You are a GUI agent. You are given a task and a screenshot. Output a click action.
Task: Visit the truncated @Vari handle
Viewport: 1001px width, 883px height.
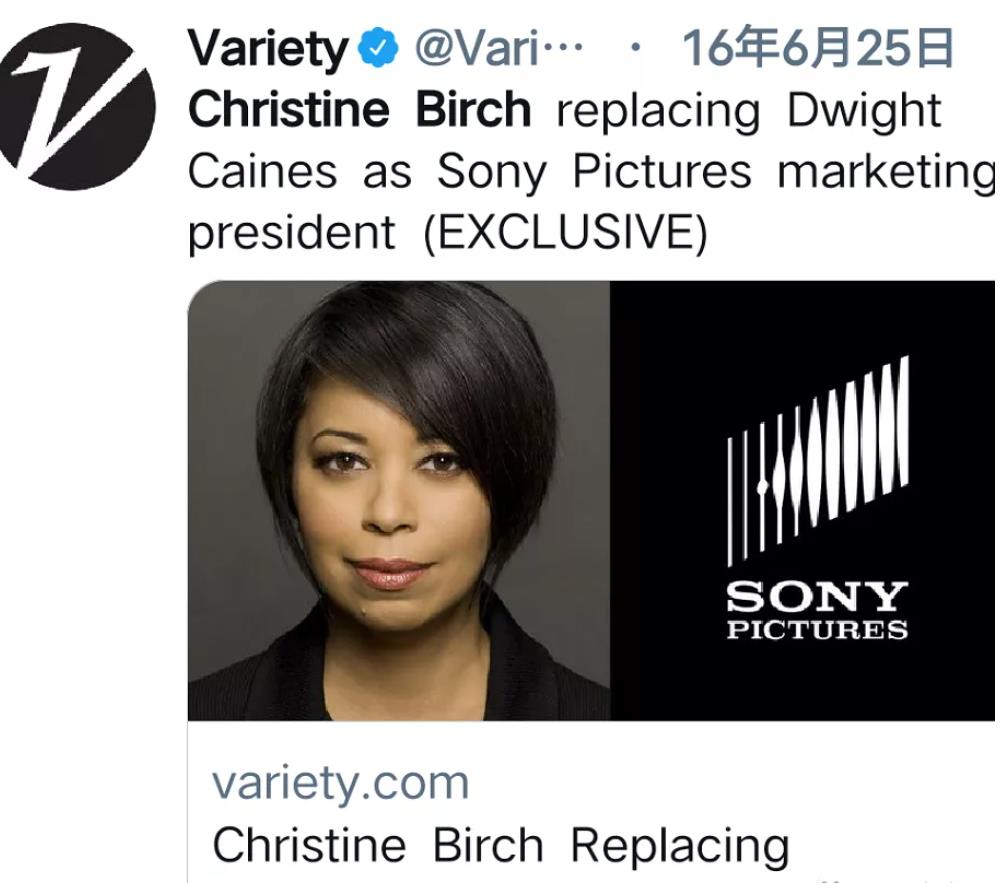499,49
